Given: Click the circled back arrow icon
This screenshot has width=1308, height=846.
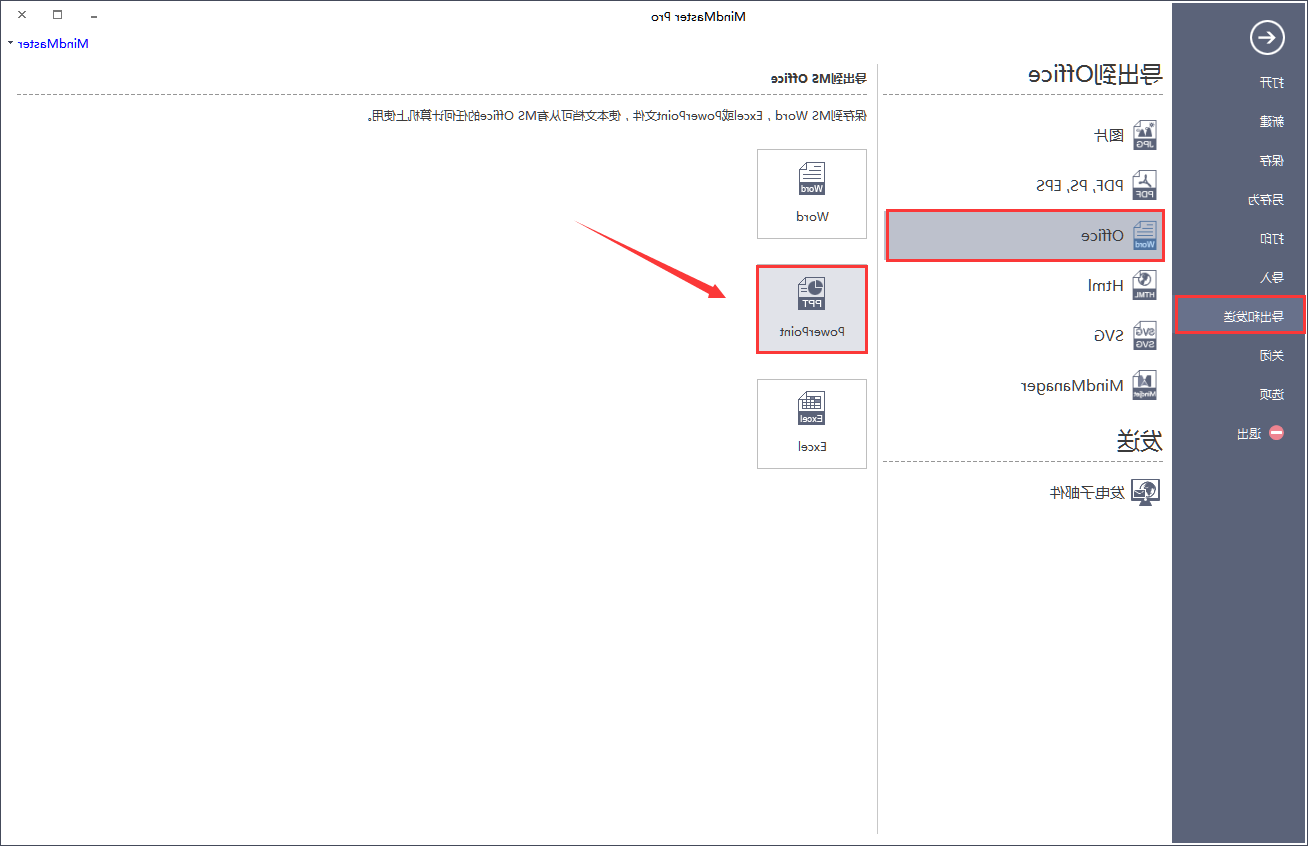Looking at the screenshot, I should tap(1267, 38).
